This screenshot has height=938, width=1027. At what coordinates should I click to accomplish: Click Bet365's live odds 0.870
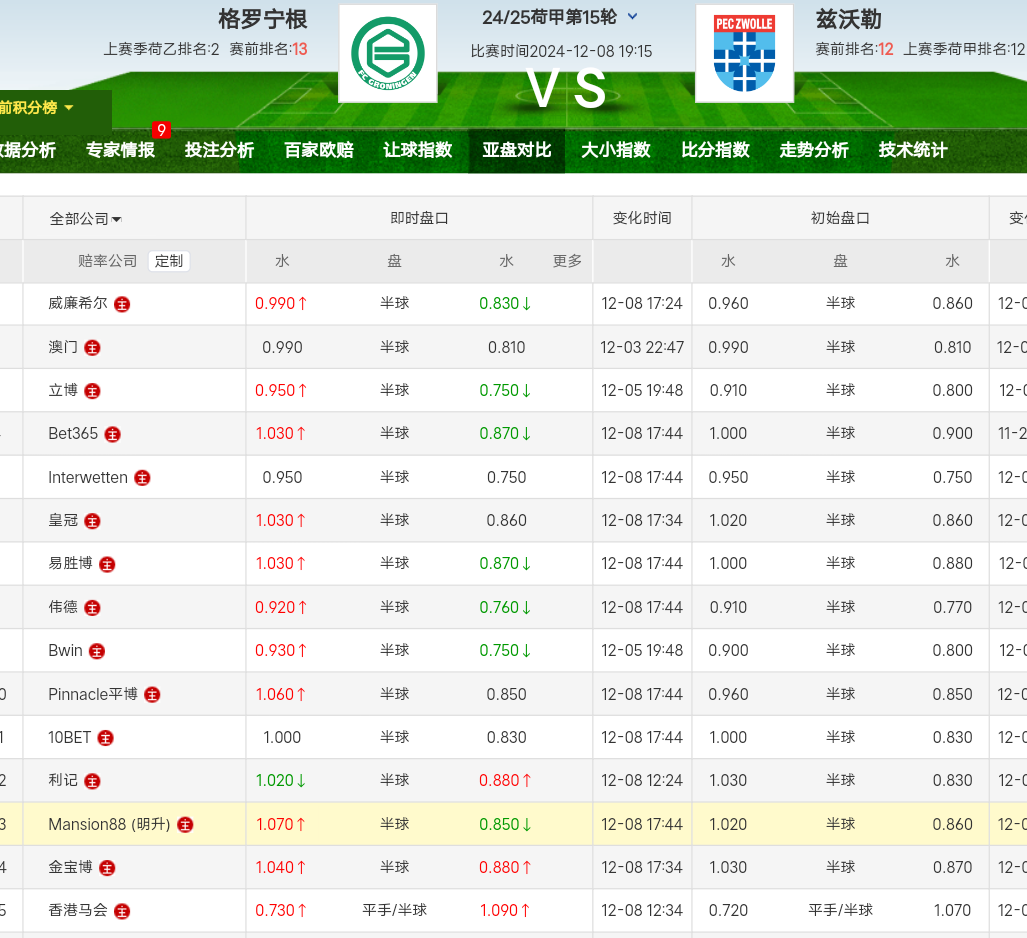pyautogui.click(x=505, y=434)
